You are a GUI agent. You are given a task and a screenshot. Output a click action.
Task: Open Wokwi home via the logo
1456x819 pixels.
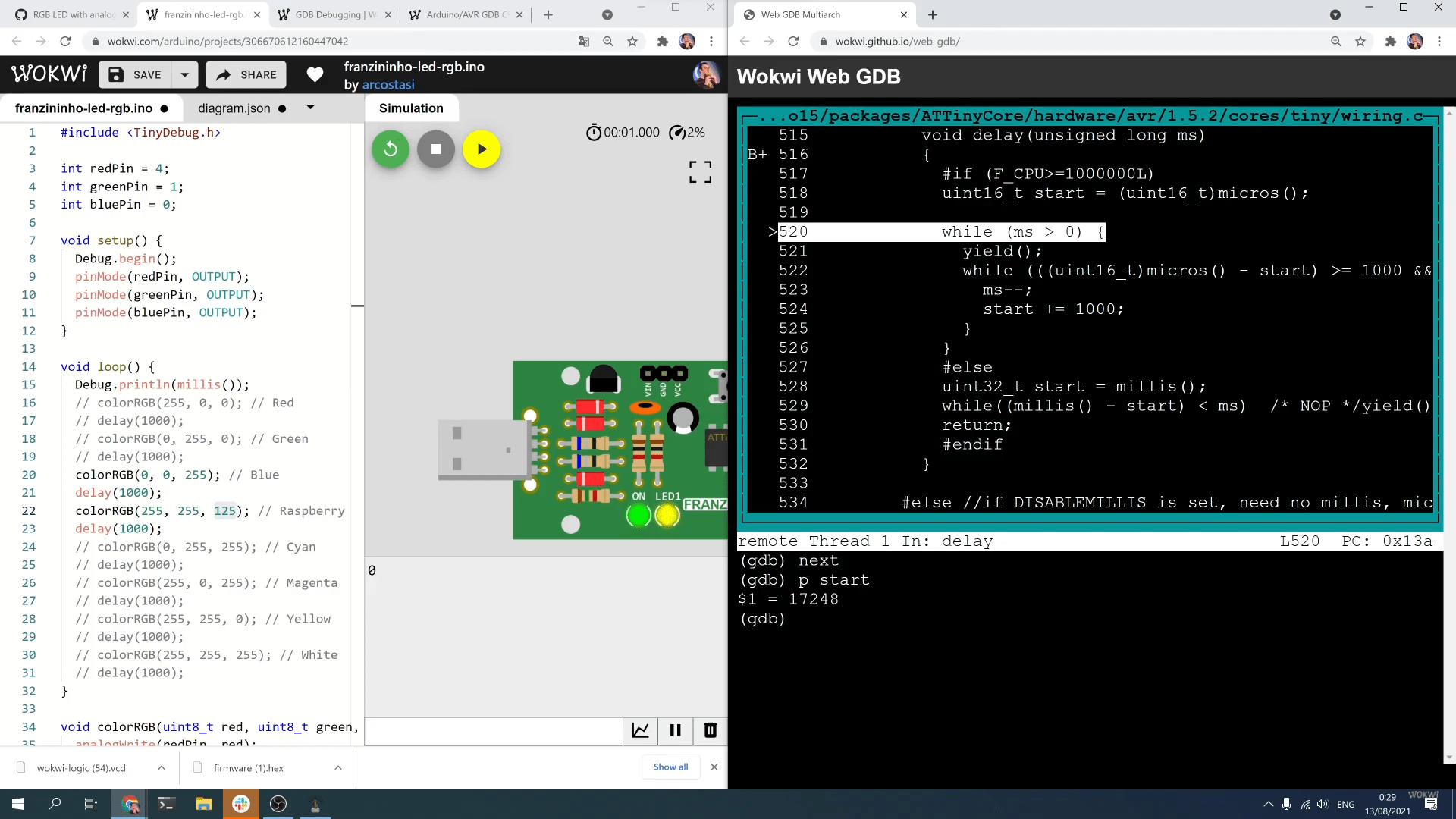pyautogui.click(x=49, y=74)
